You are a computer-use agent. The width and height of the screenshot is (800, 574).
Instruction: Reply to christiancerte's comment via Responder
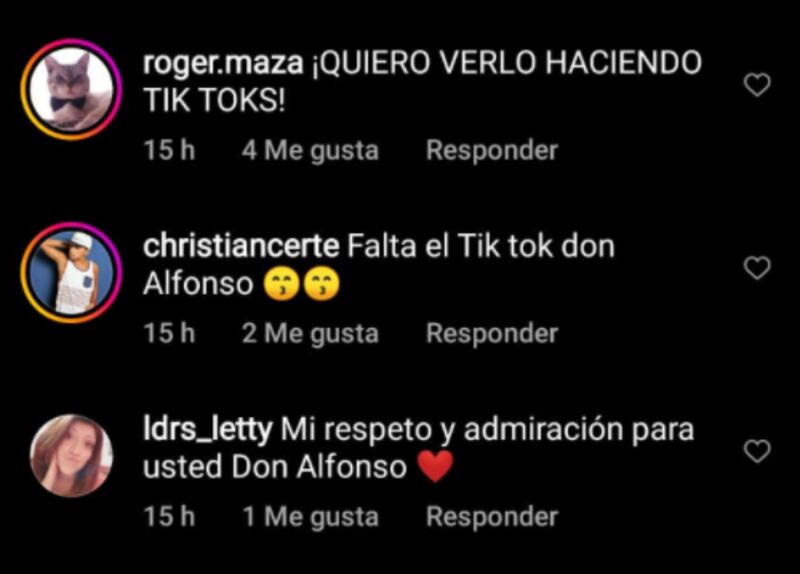[x=492, y=334]
